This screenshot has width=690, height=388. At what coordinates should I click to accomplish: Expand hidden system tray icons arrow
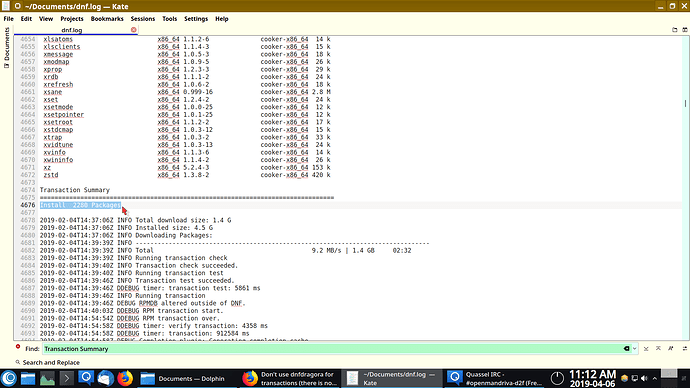tap(655, 378)
